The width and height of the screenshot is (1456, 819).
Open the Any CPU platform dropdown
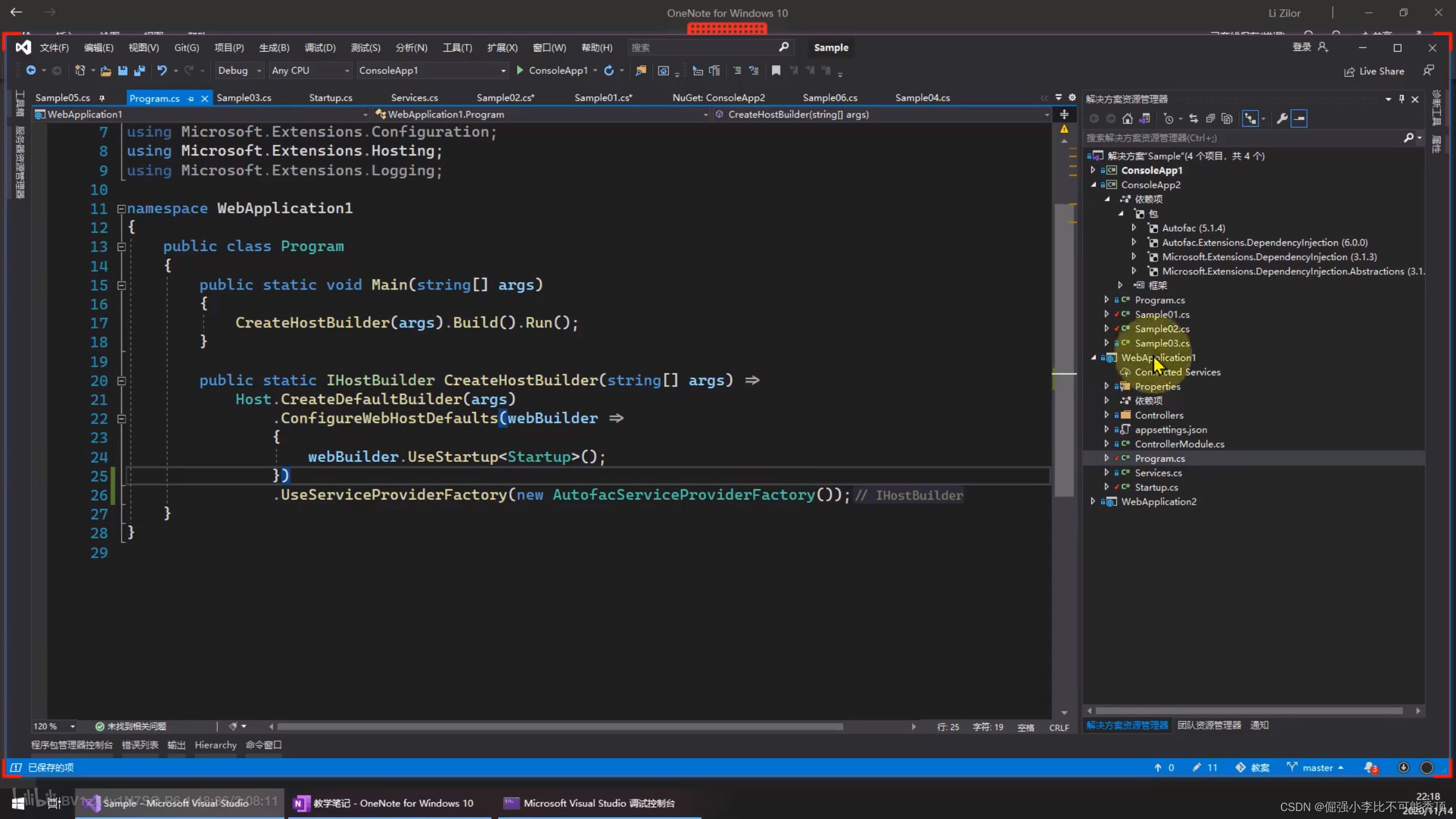point(346,71)
